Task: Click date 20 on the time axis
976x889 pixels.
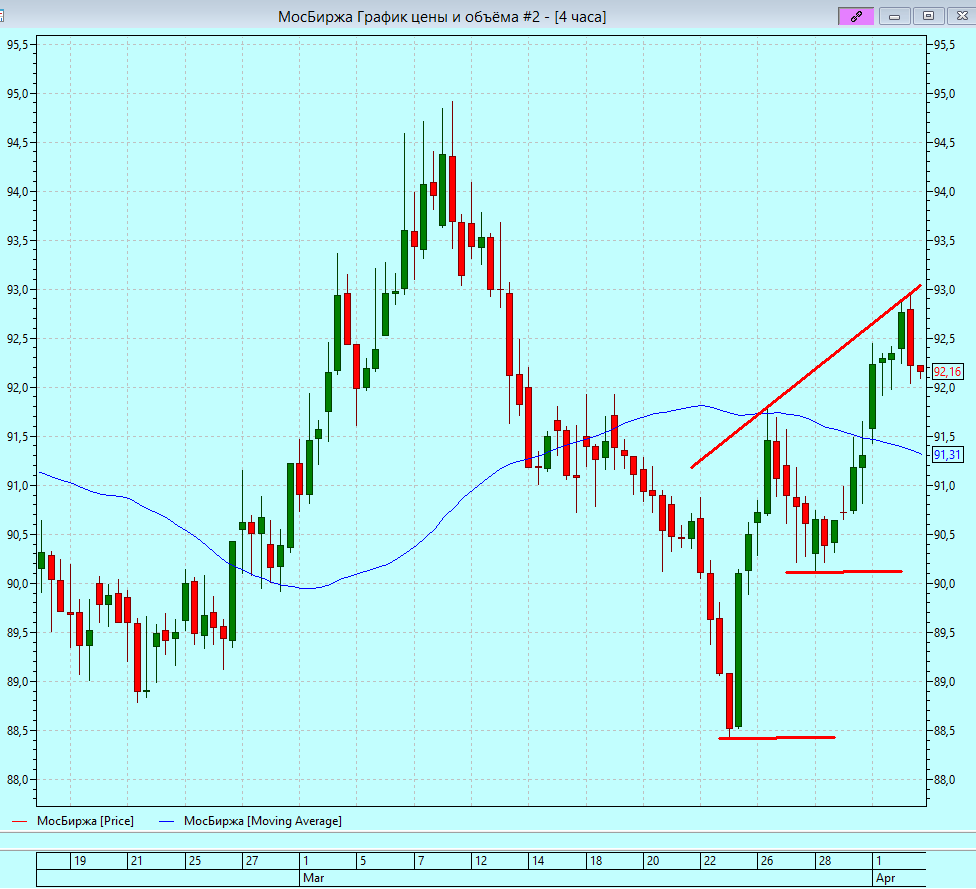Action: point(652,861)
